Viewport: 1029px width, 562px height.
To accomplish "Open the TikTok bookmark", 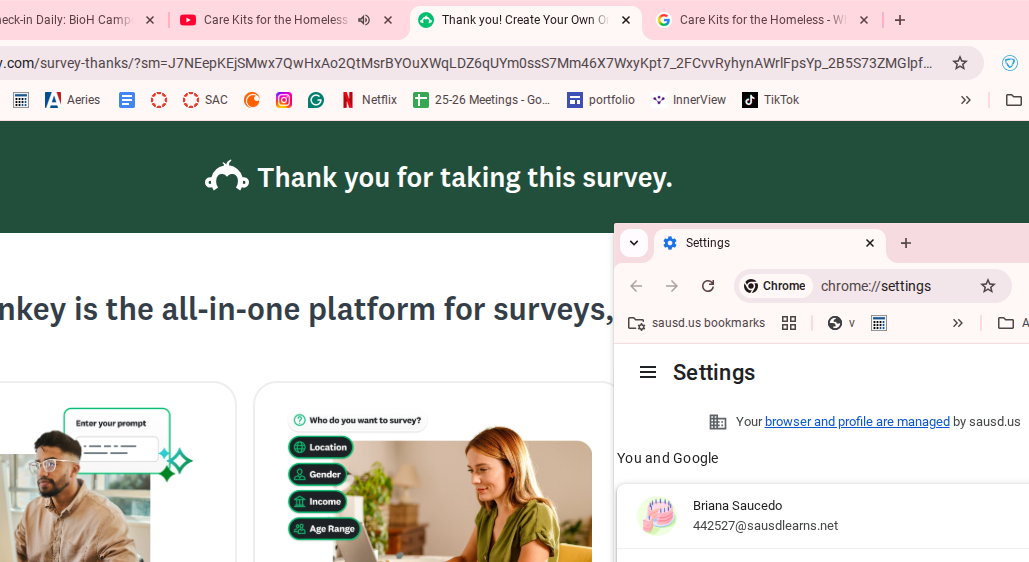I will click(770, 100).
